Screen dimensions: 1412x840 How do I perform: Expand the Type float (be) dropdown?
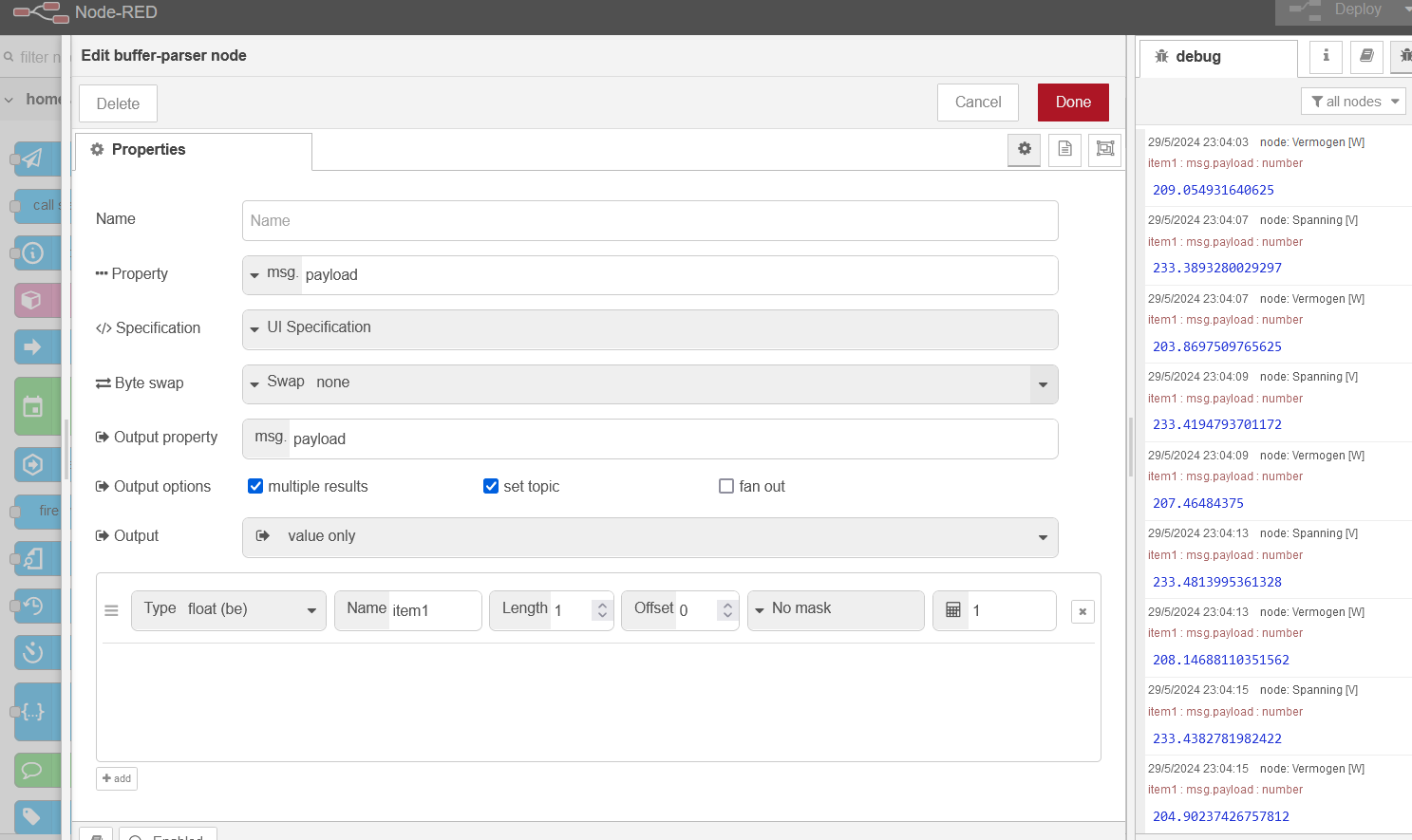tap(229, 610)
